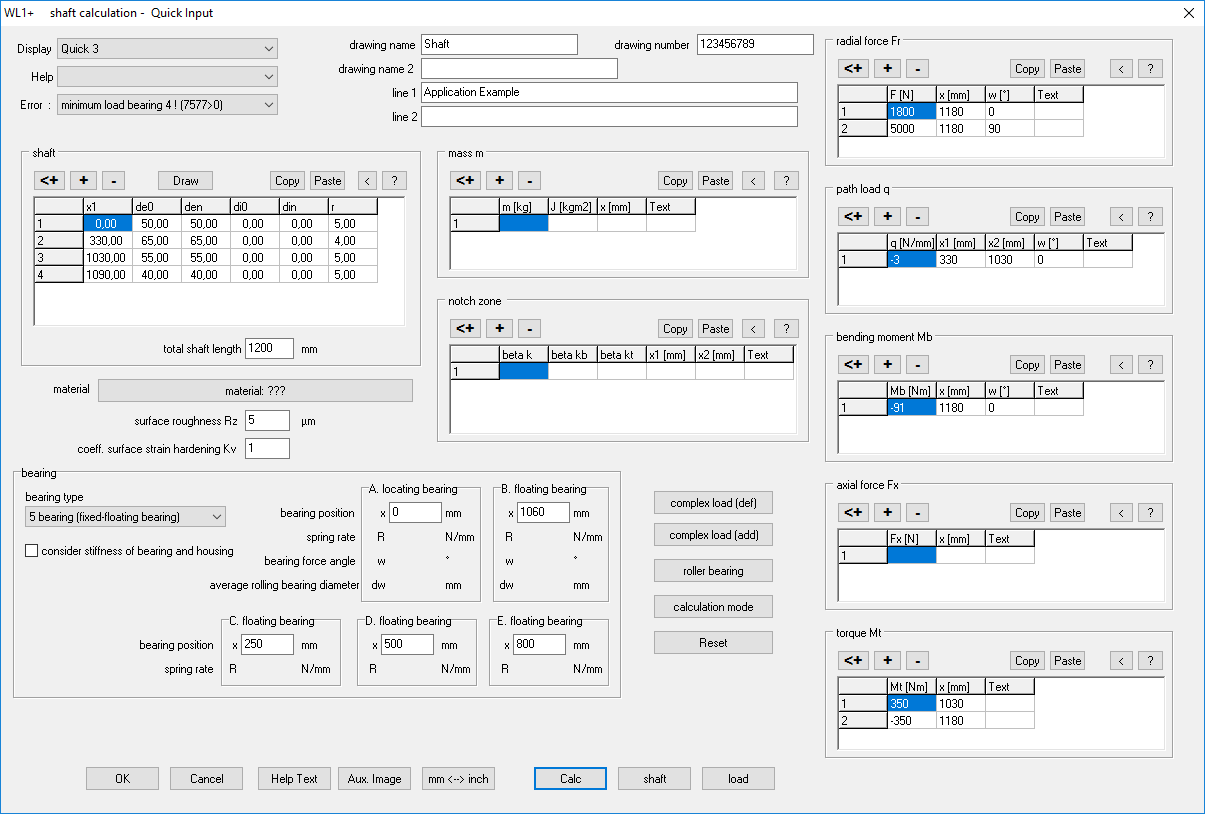The height and width of the screenshot is (814, 1205).
Task: Click the '?' help button in radial force Fr panel
Action: [1150, 69]
